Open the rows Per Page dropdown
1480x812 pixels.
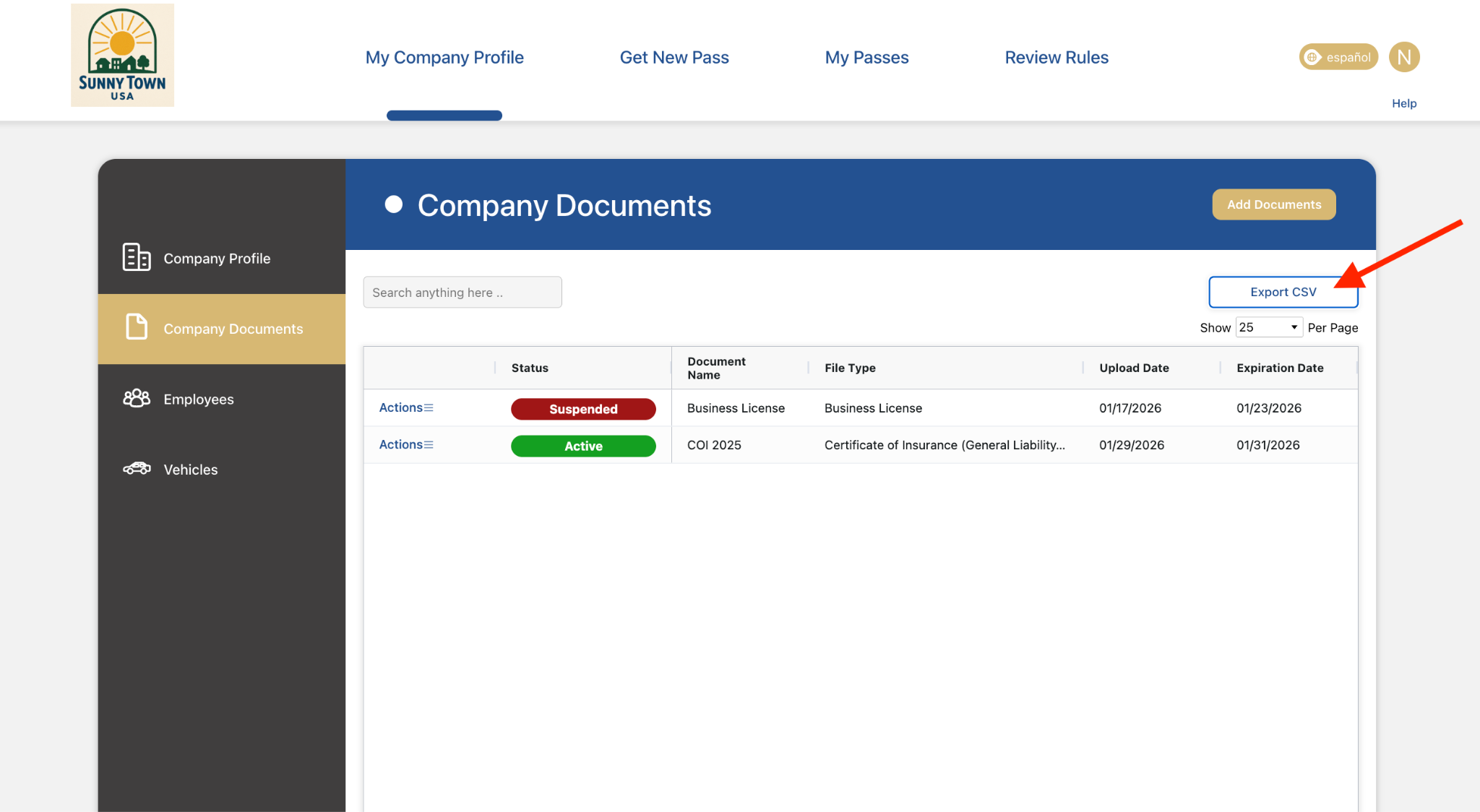(x=1268, y=327)
